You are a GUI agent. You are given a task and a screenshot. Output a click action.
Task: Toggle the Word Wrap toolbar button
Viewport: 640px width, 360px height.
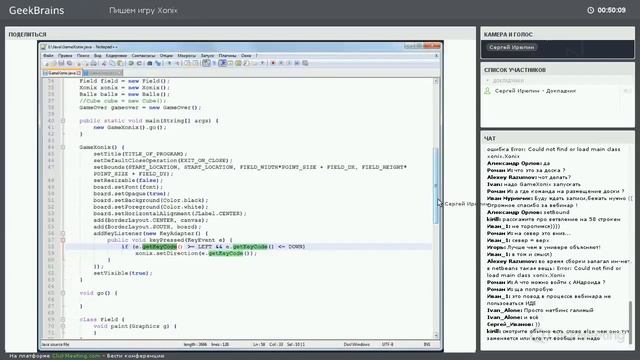[206, 63]
